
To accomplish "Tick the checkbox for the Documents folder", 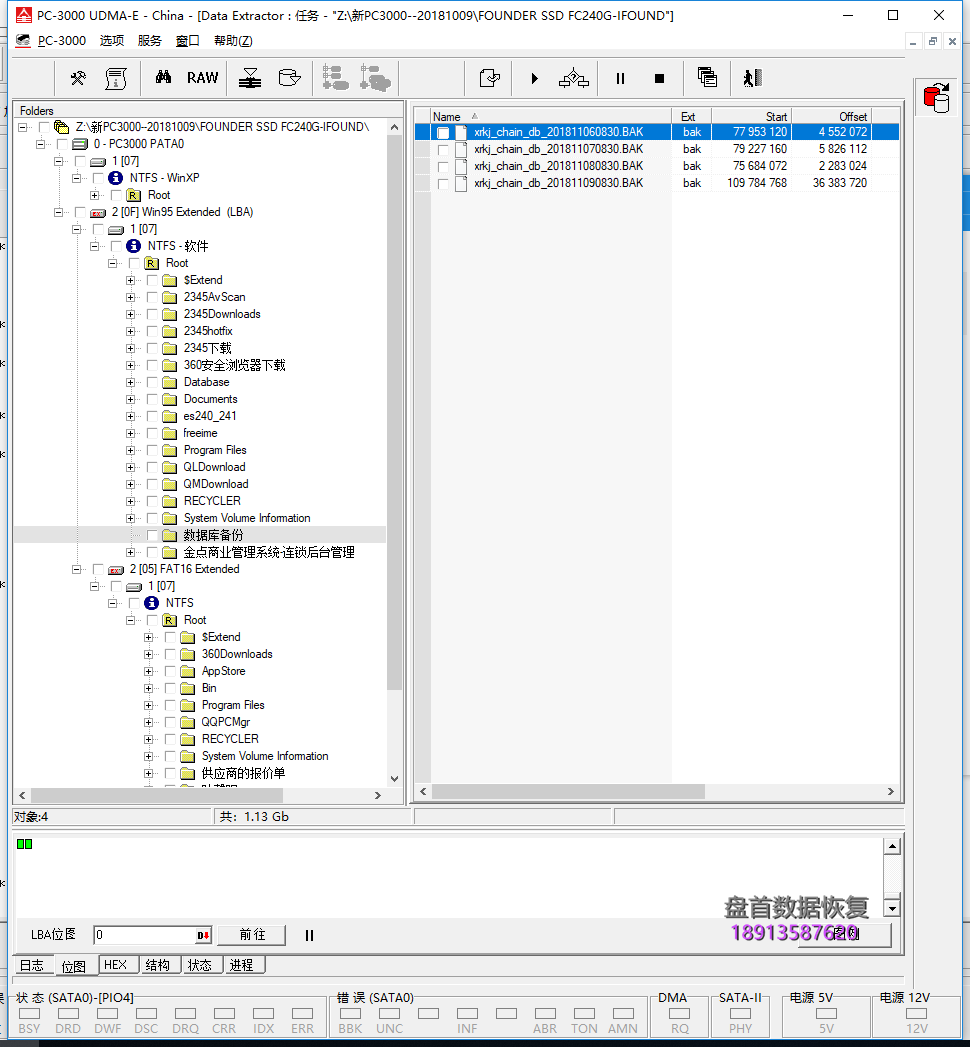I will tap(152, 399).
